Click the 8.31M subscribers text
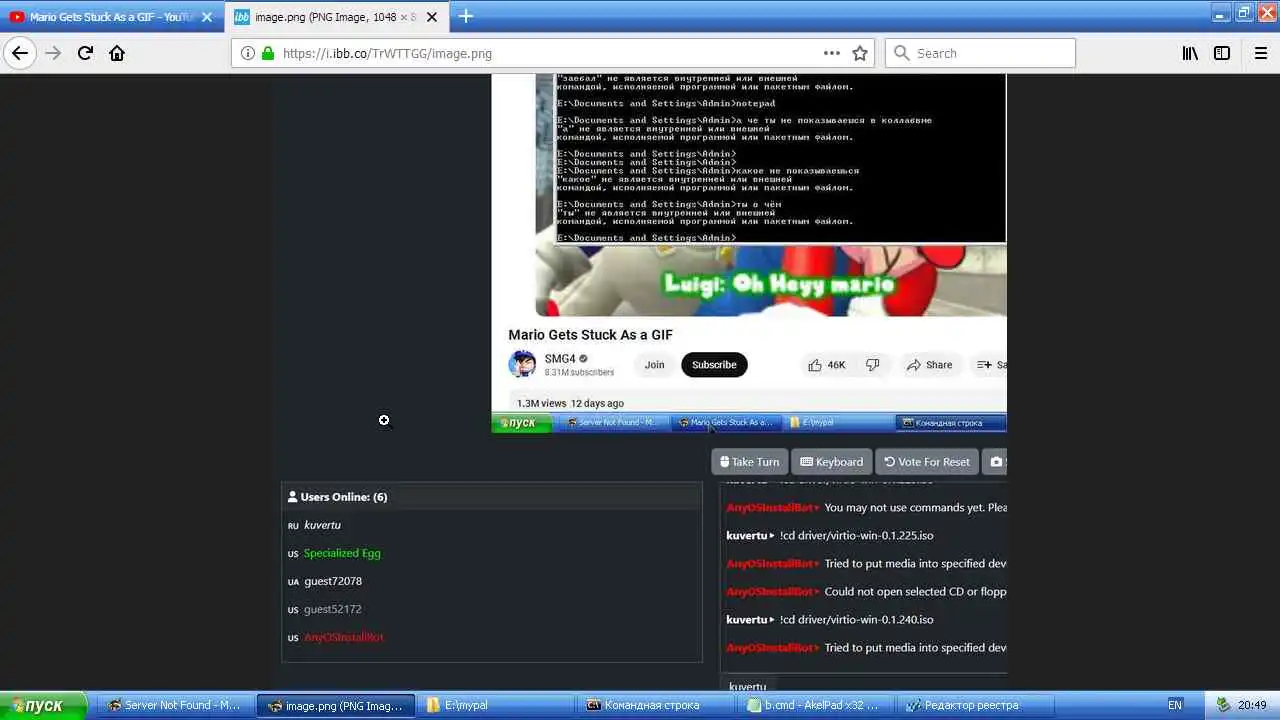 (x=579, y=373)
